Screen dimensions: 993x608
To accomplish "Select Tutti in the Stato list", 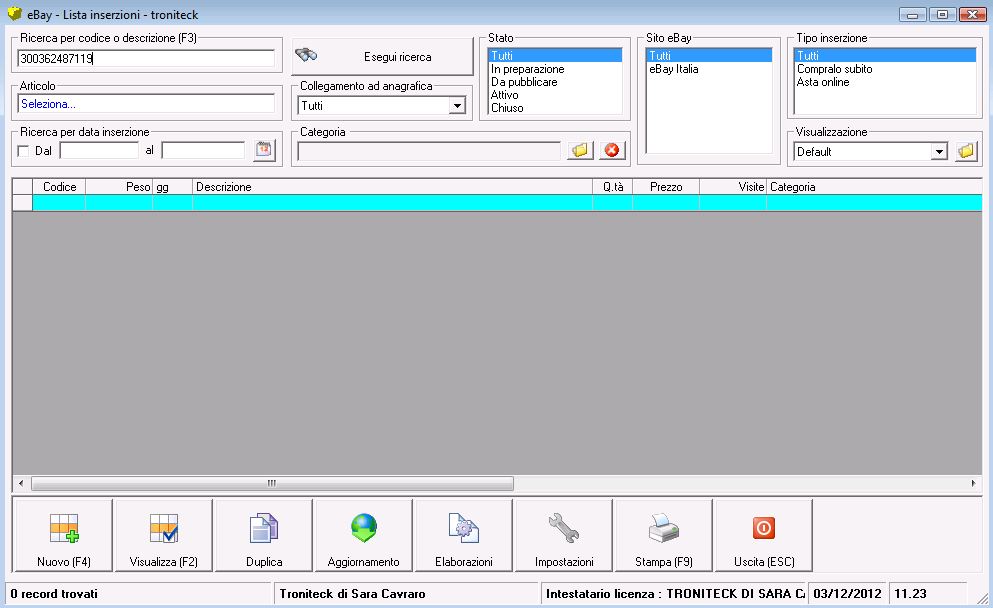I will pyautogui.click(x=555, y=56).
